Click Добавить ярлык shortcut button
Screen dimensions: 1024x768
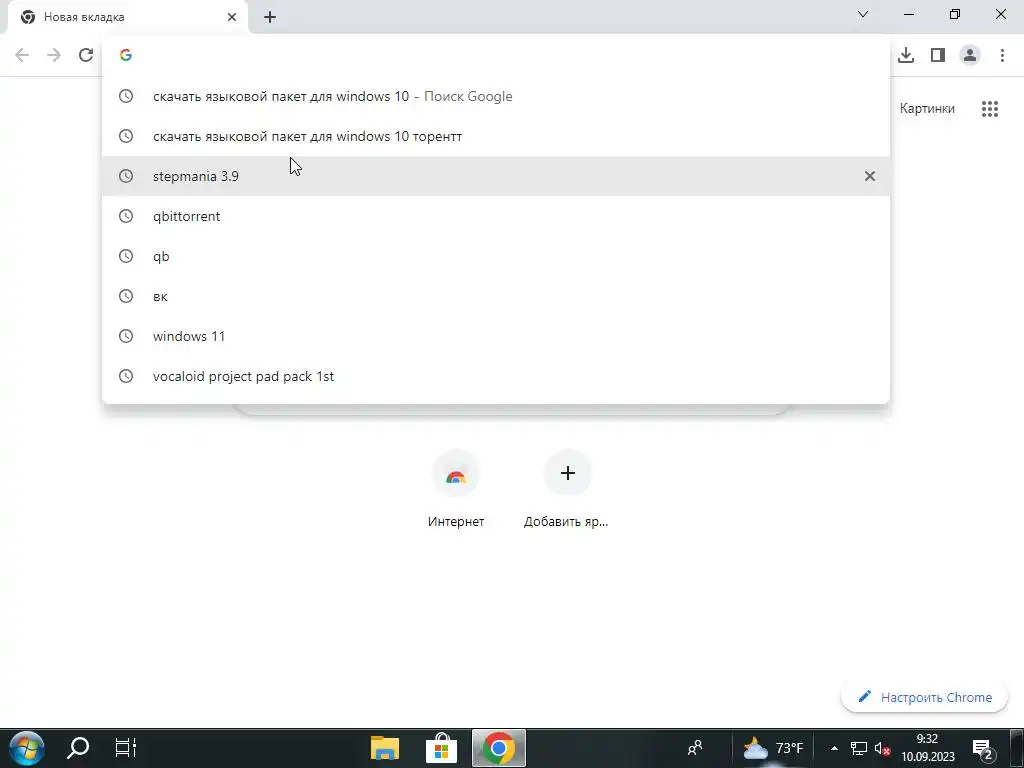click(x=566, y=490)
